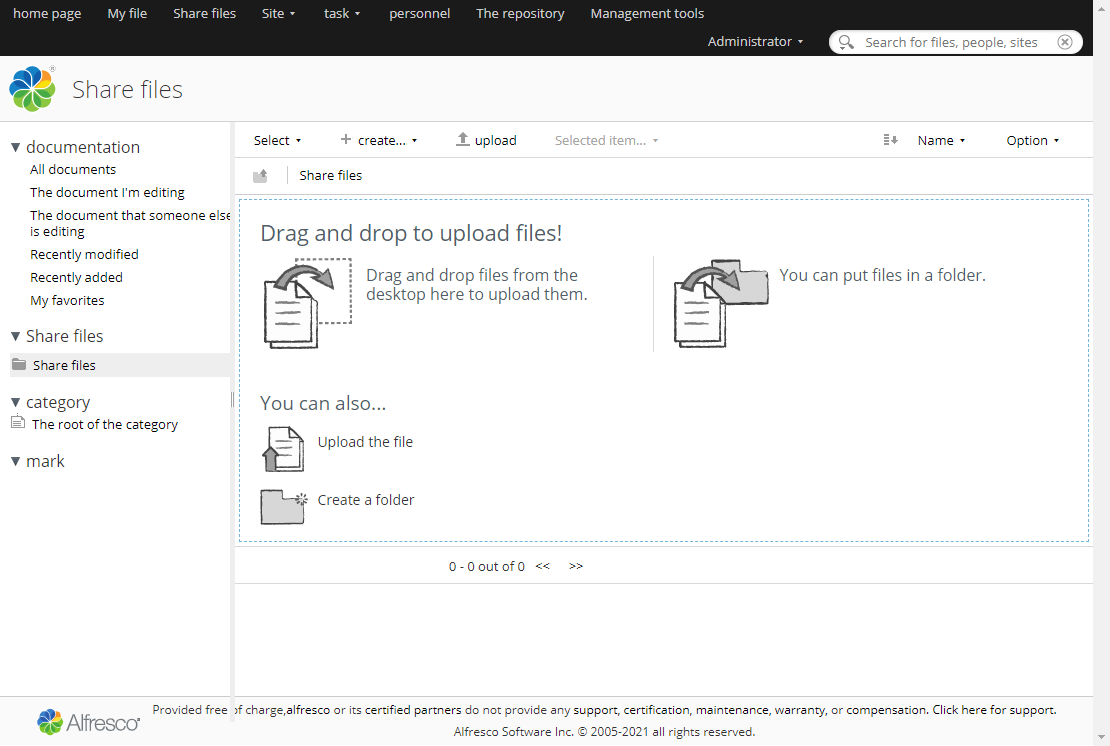
Task: Click the Alfresco flower logo
Action: 31,89
